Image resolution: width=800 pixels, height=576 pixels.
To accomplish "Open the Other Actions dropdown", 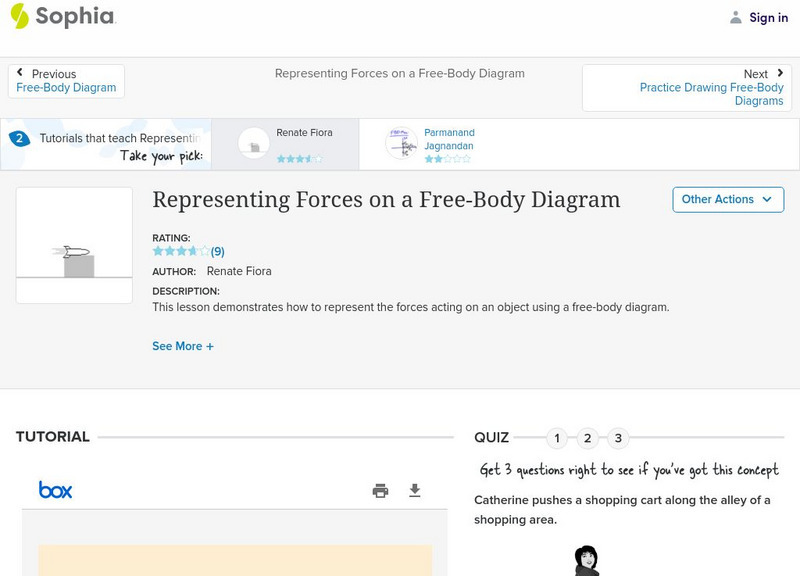I will click(x=727, y=199).
